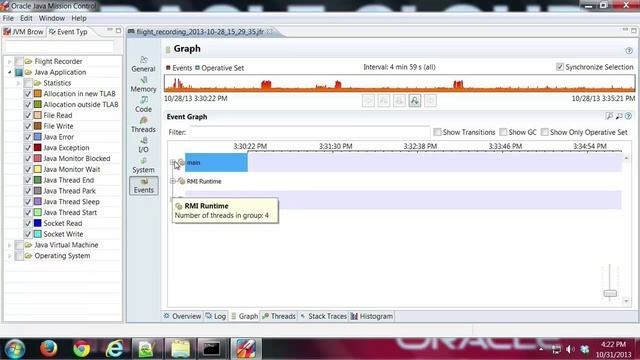
Task: Open the command prompt taskbar icon
Action: pos(212,349)
